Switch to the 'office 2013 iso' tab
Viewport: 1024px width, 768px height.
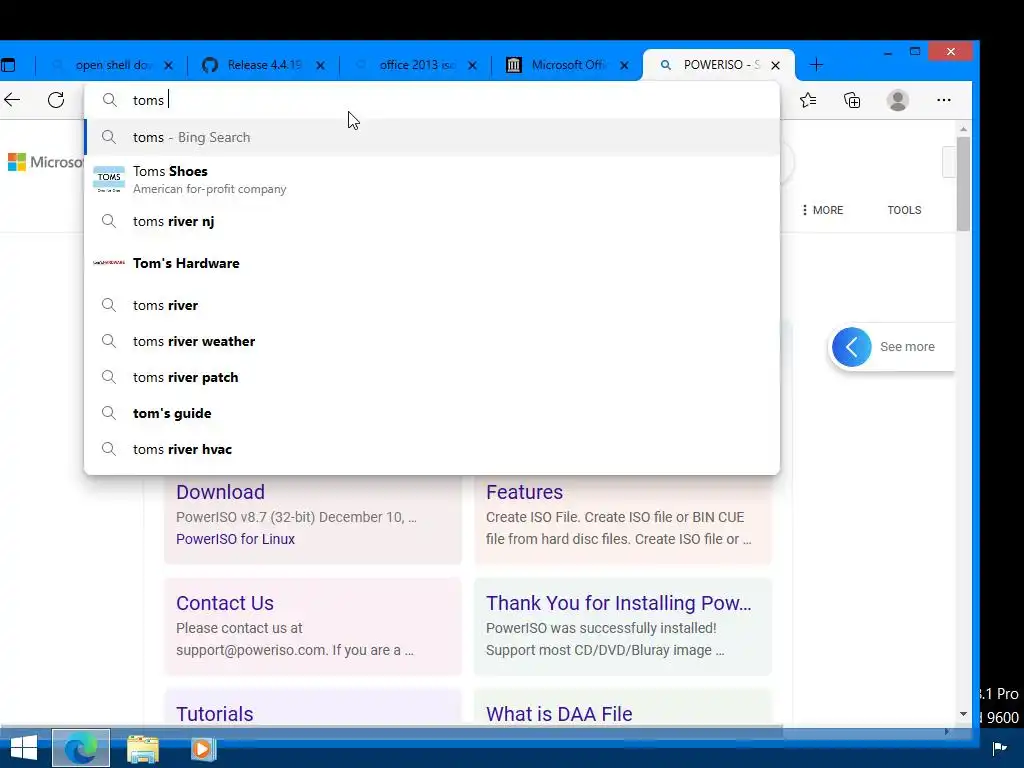point(415,65)
